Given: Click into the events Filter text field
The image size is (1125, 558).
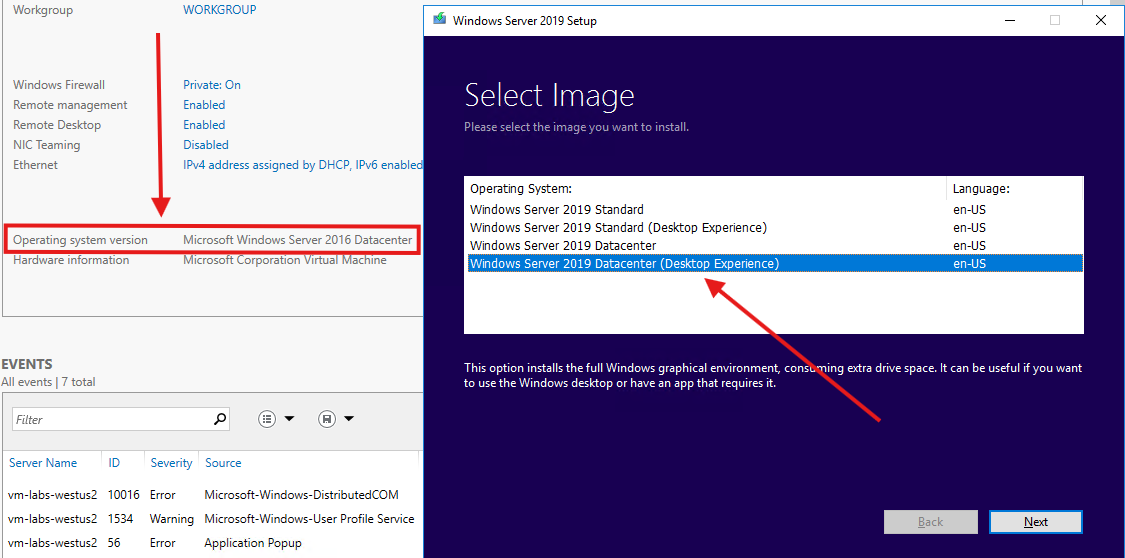Looking at the screenshot, I should [x=110, y=419].
